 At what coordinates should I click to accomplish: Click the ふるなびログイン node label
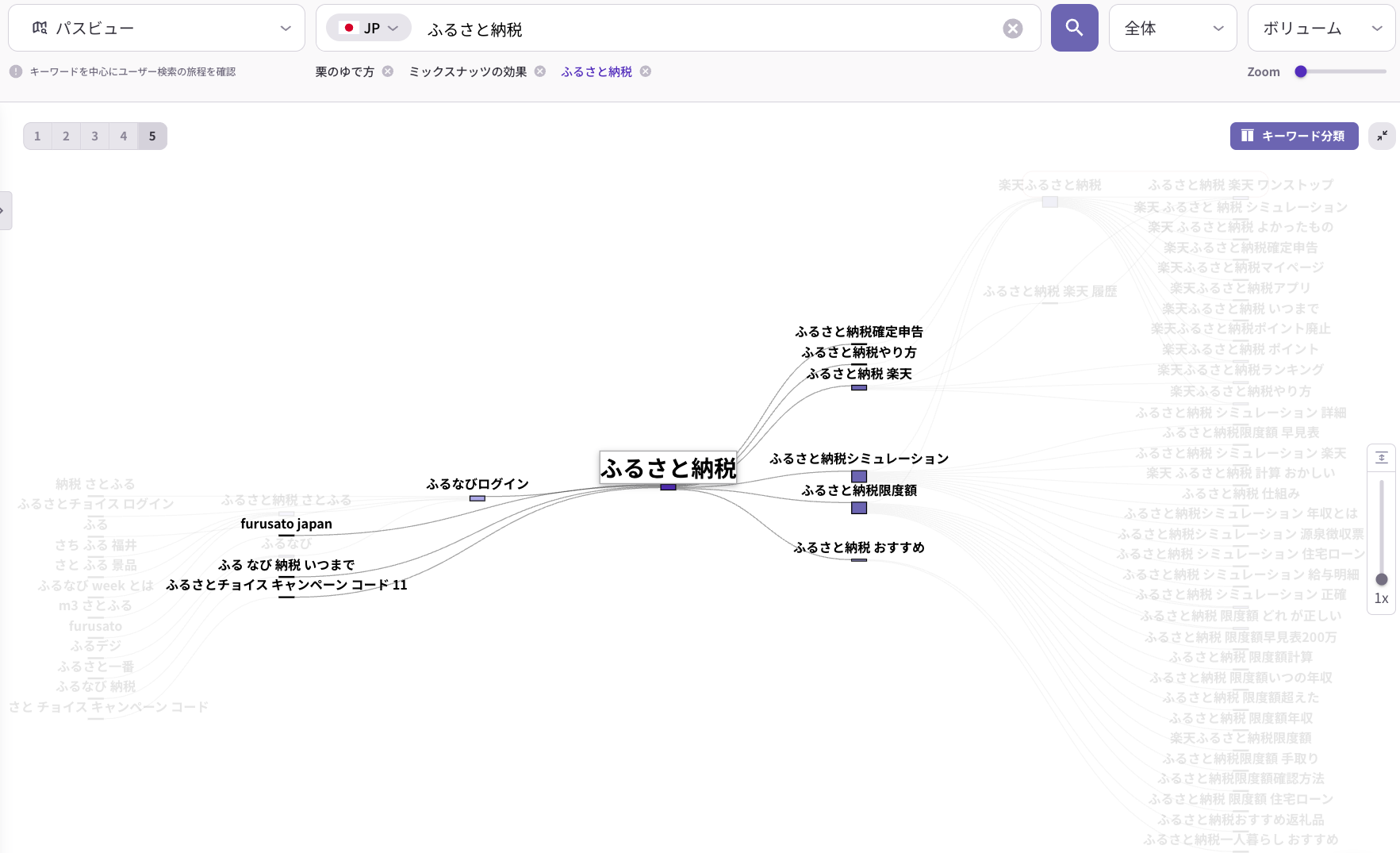(478, 484)
